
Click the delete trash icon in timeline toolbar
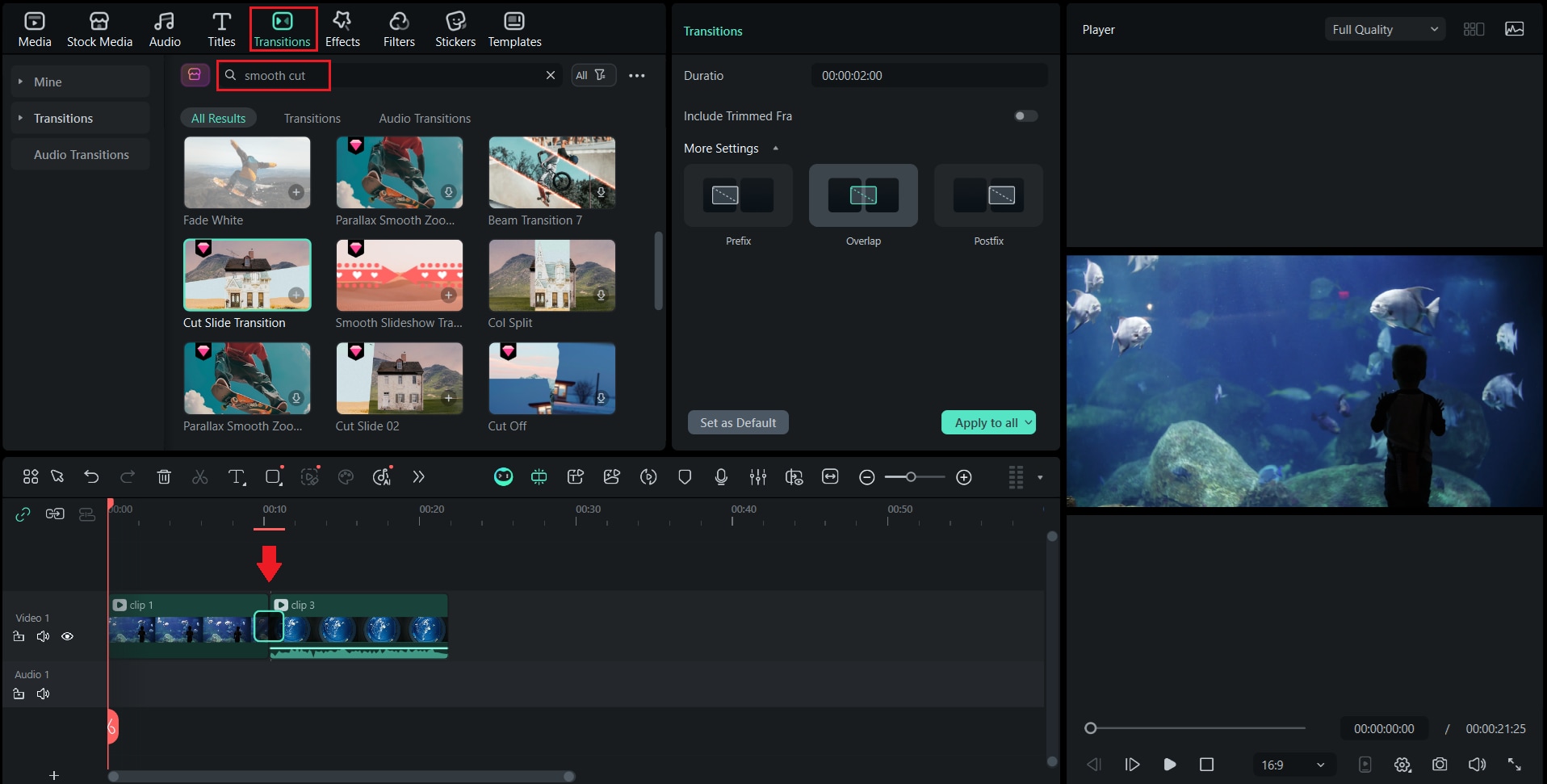pyautogui.click(x=164, y=477)
